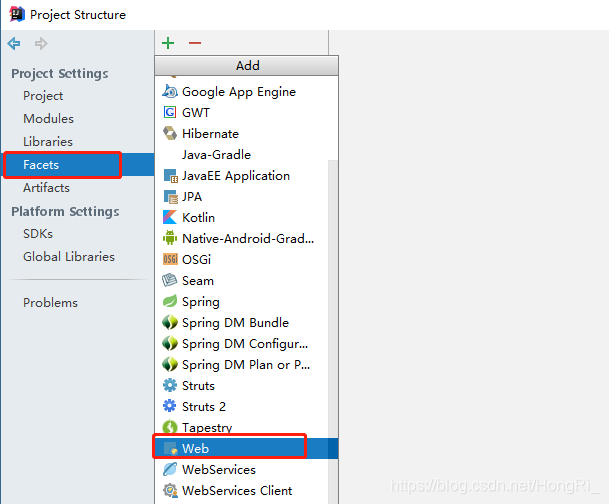This screenshot has width=609, height=504.
Task: Click the Hibernate facet icon
Action: click(170, 134)
